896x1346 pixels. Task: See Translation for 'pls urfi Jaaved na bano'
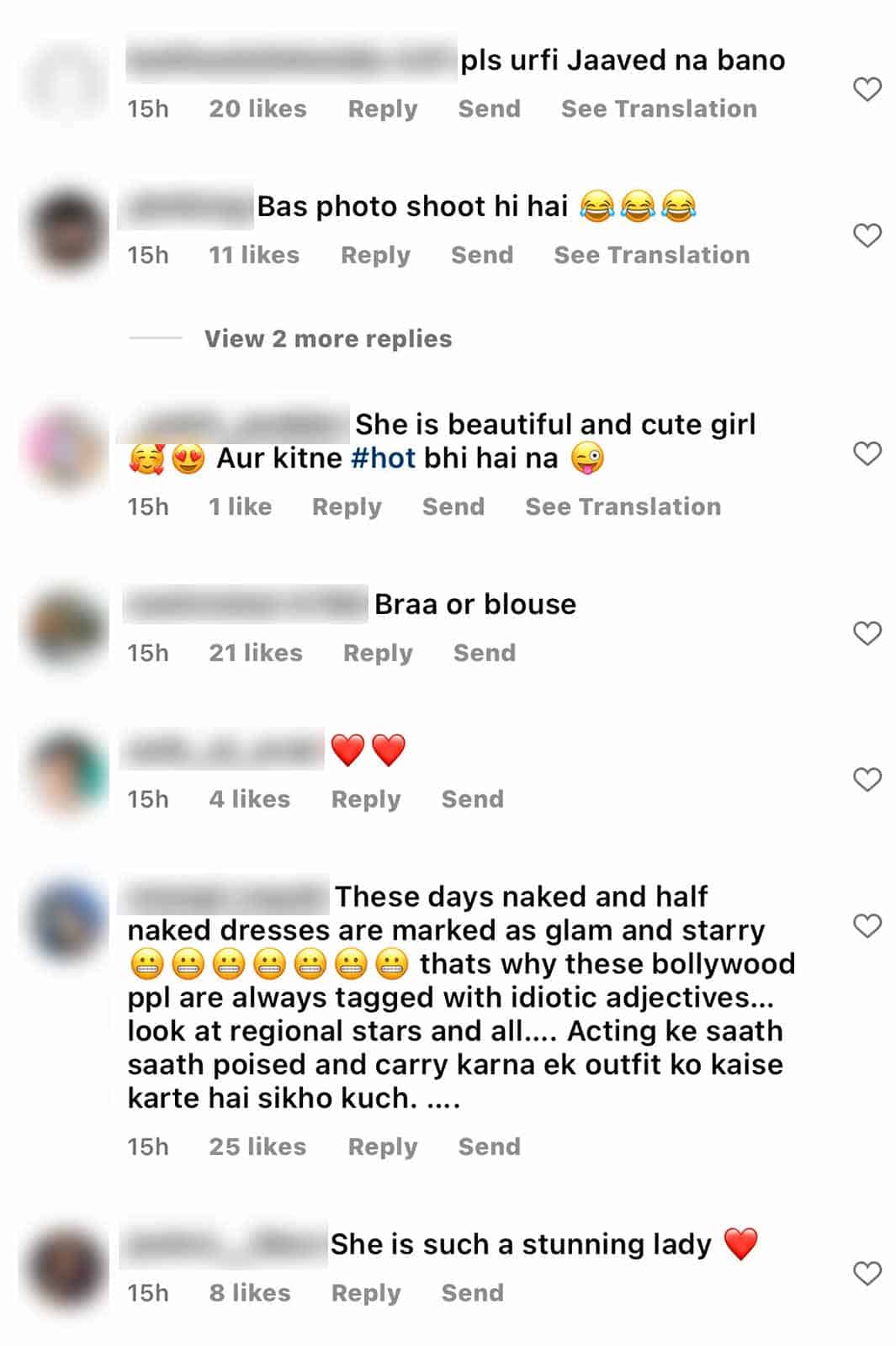(x=659, y=109)
